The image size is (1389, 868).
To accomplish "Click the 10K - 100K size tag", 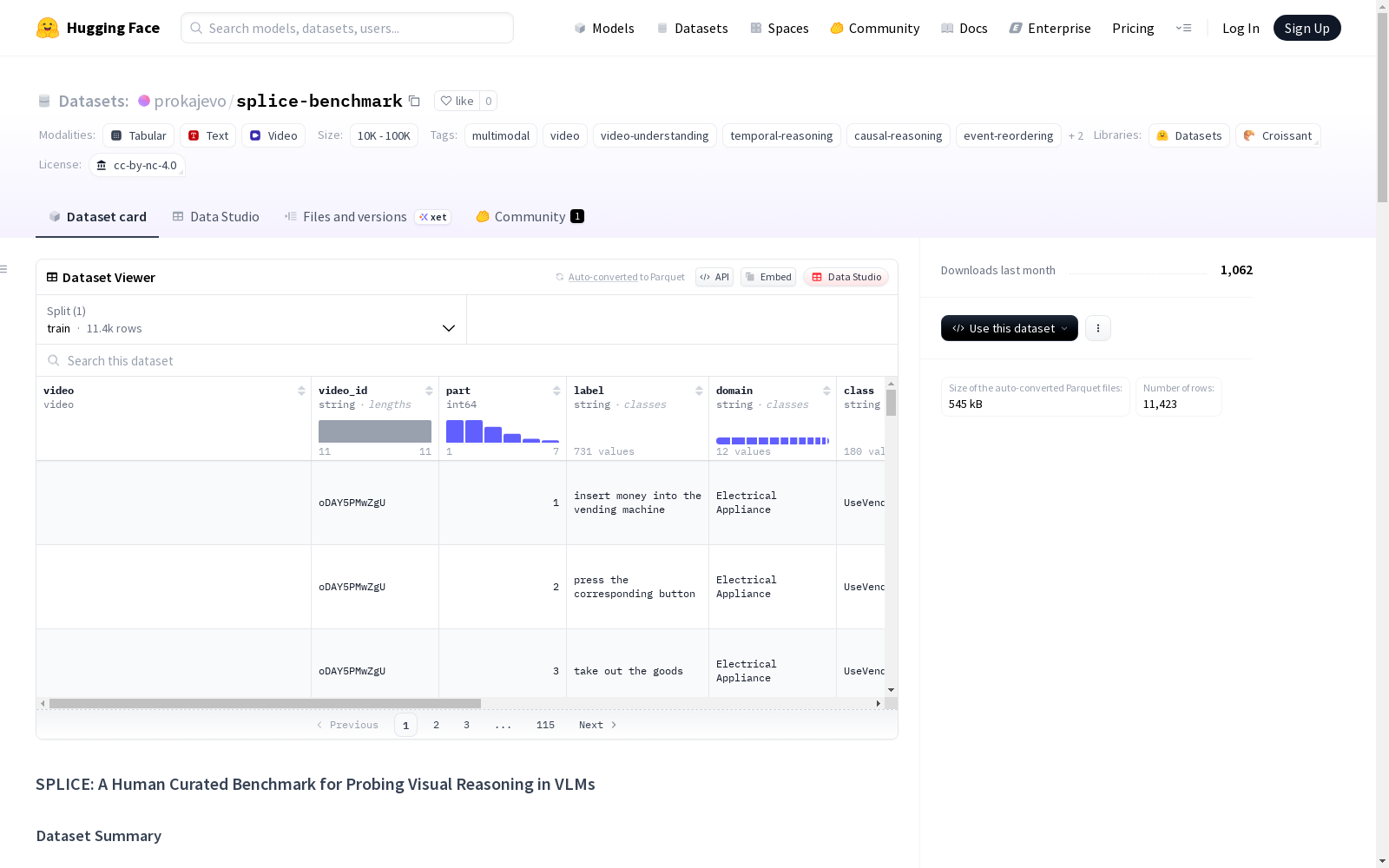I will pyautogui.click(x=384, y=135).
